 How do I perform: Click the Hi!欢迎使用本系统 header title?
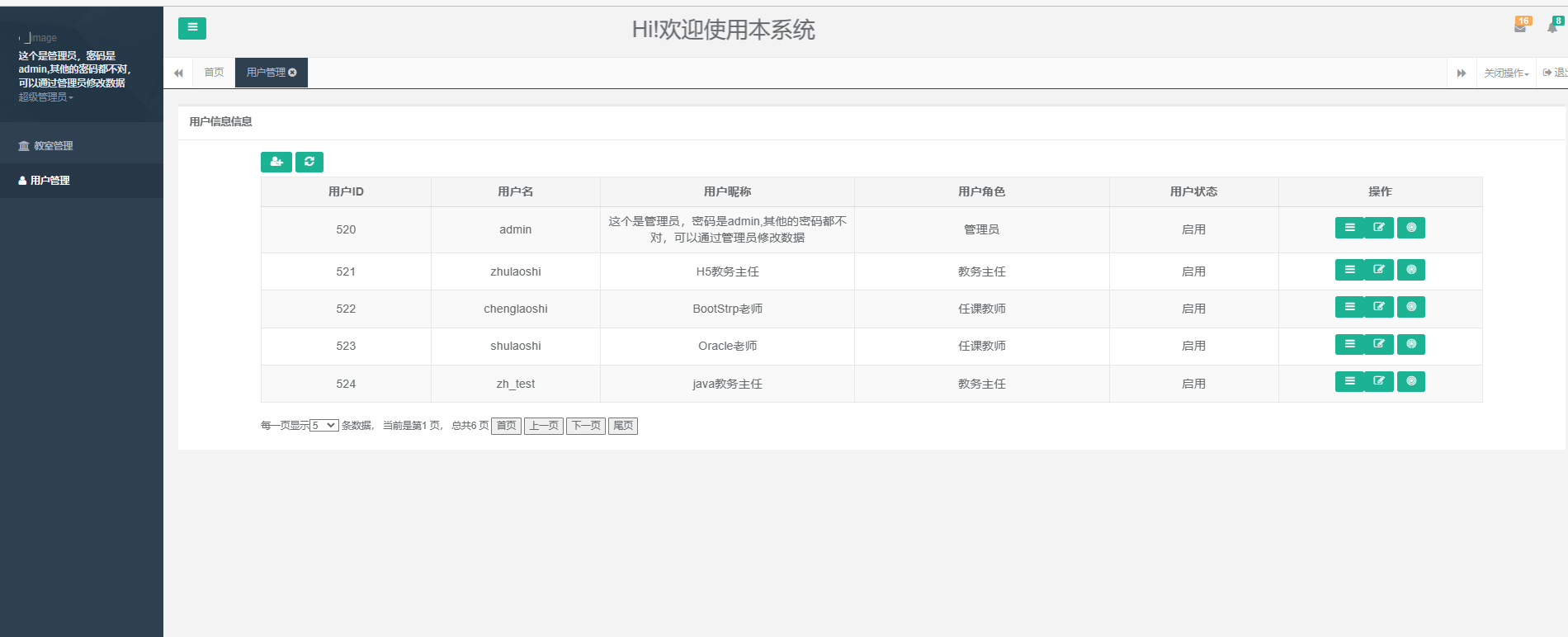click(x=724, y=30)
